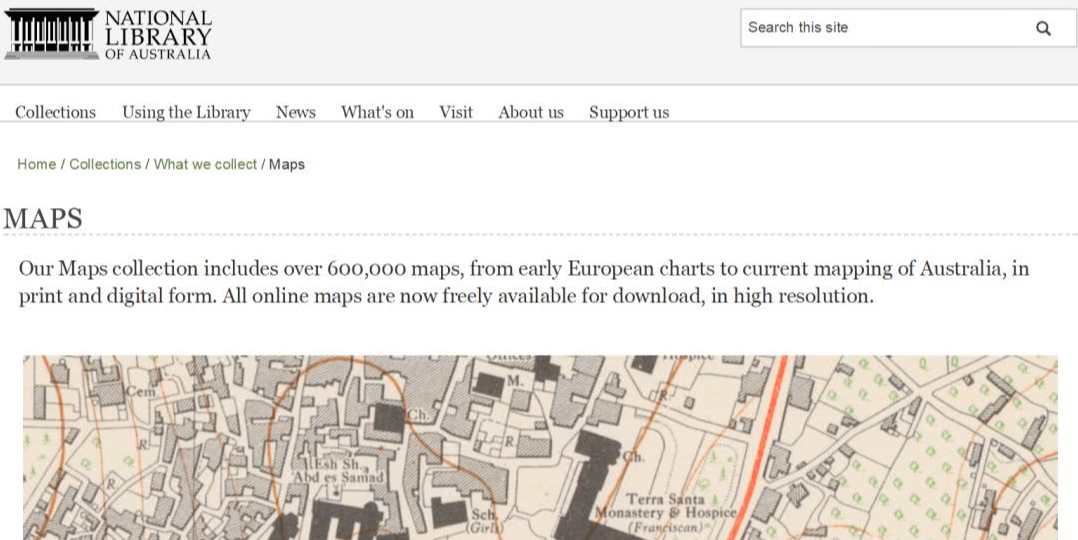Viewport: 1078px width, 540px height.
Task: Click the National Library of Australia logo
Action: click(108, 34)
